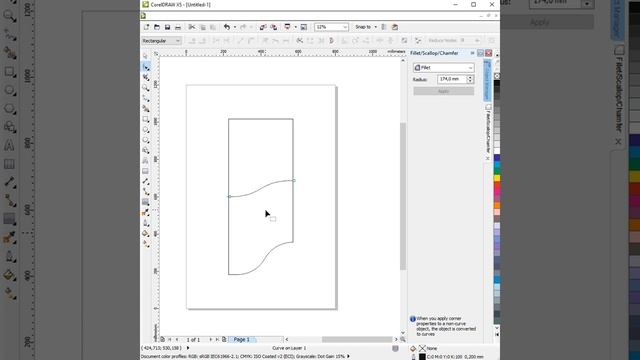The height and width of the screenshot is (360, 640).
Task: Expand the Fillet/Scallop/Chamfer docker flyout arrows
Action: 472,53
